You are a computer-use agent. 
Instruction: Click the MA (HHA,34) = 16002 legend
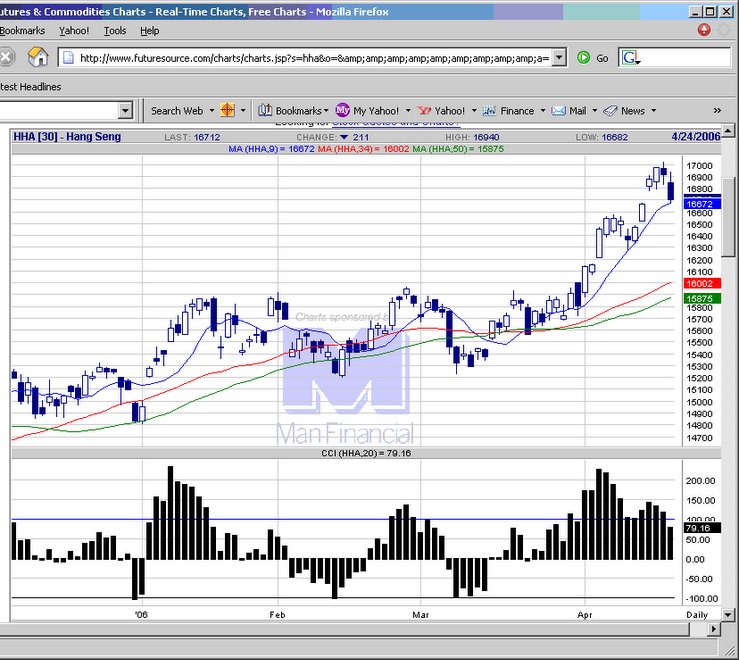(363, 149)
